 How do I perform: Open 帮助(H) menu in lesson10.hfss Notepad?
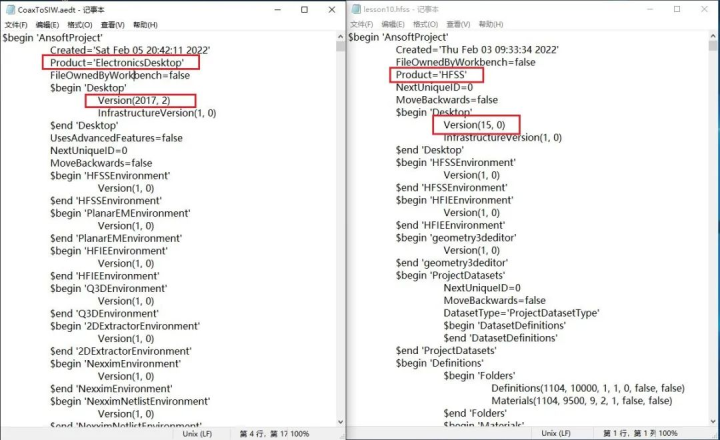coord(491,24)
